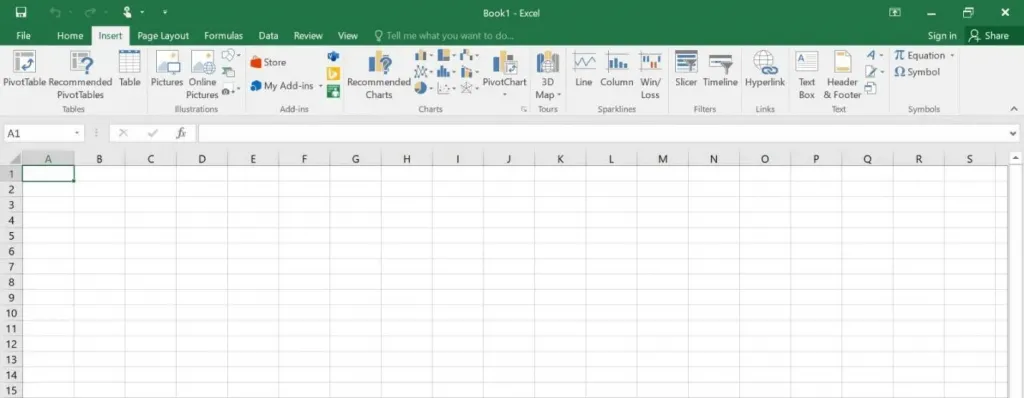Open the Shapes dropdown
Image resolution: width=1024 pixels, height=398 pixels.
(x=231, y=56)
